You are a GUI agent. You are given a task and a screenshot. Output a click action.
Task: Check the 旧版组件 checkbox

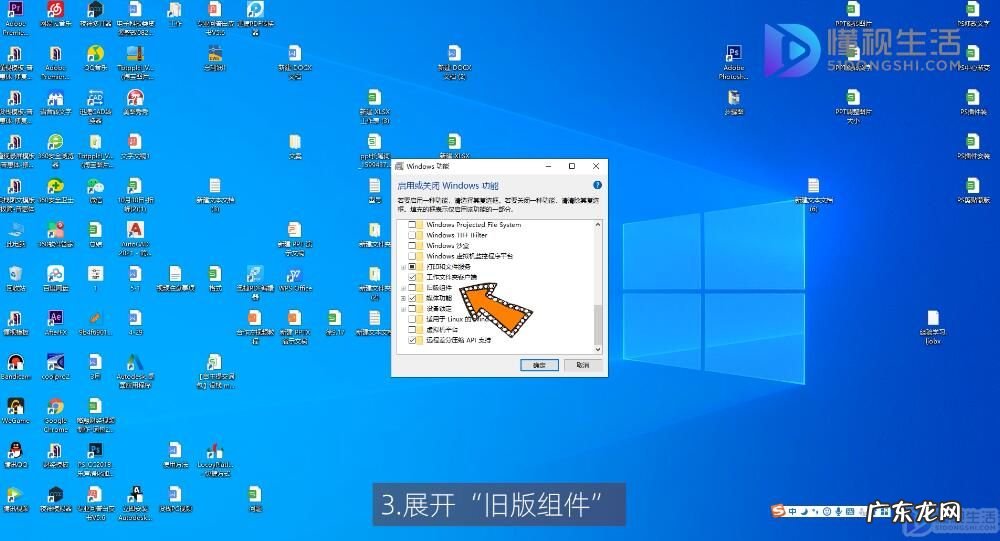coord(412,288)
